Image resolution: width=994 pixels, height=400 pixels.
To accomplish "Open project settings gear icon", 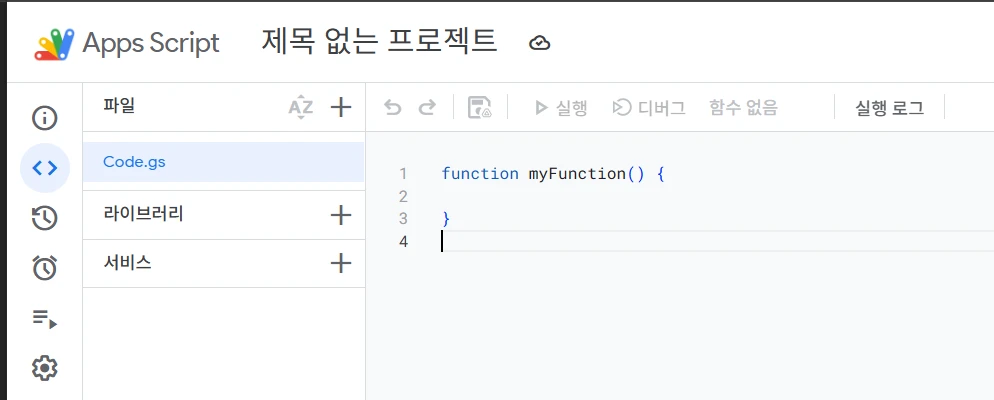I will (45, 368).
